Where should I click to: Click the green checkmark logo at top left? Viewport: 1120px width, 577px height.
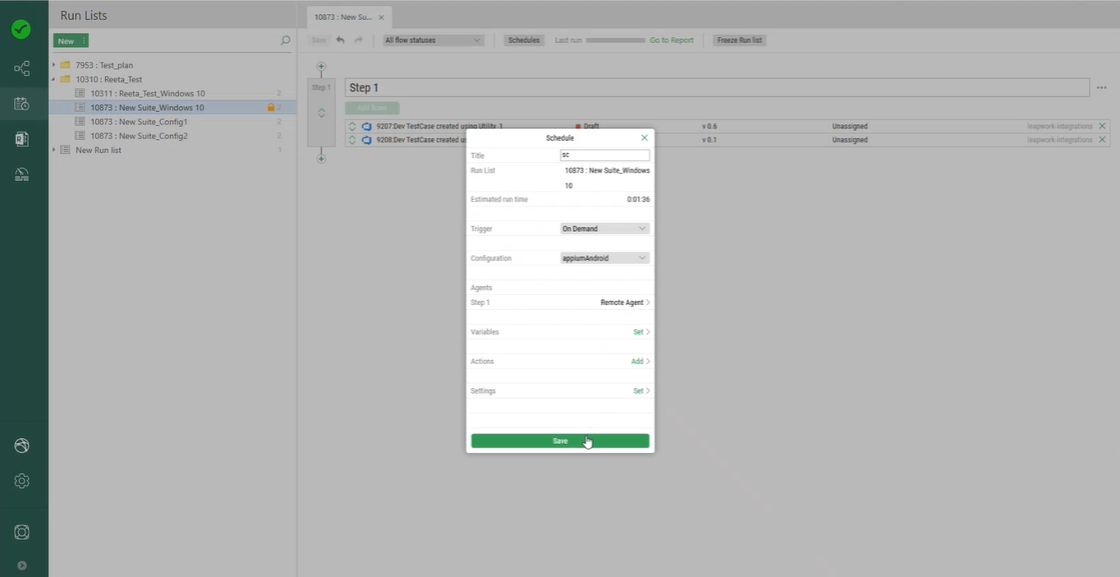click(22, 29)
